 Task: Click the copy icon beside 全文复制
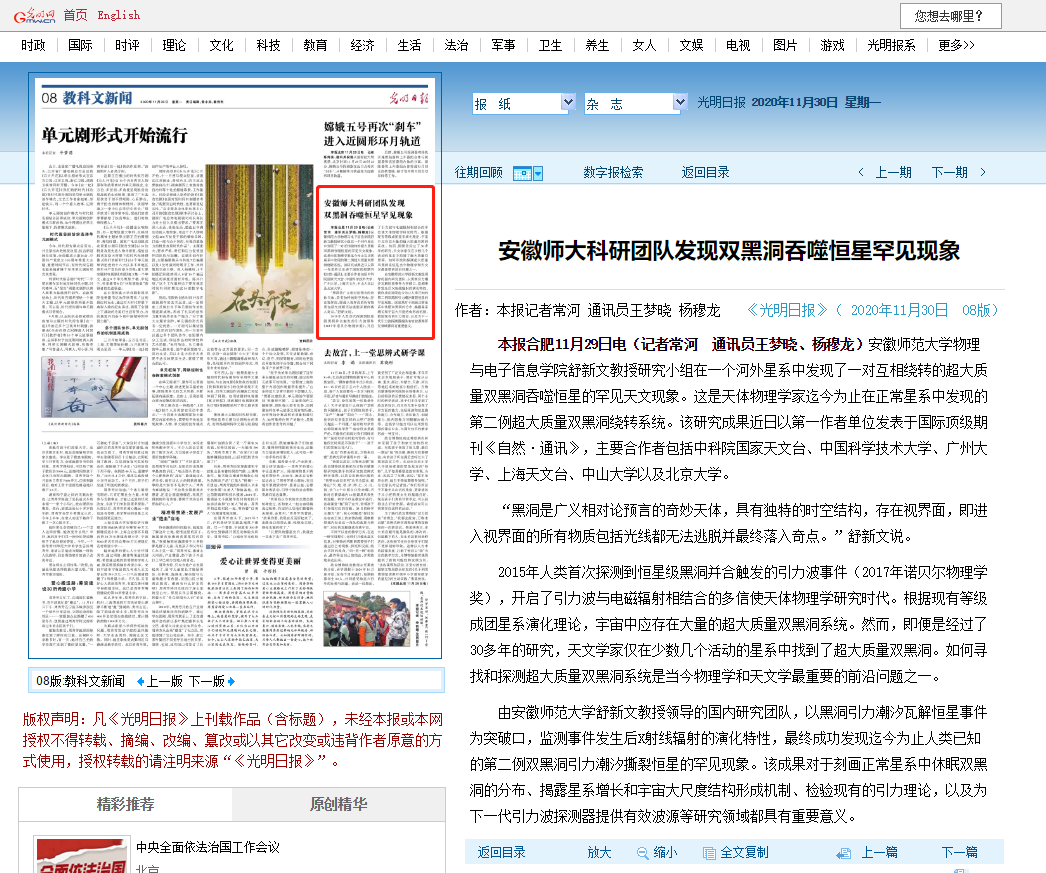point(709,853)
